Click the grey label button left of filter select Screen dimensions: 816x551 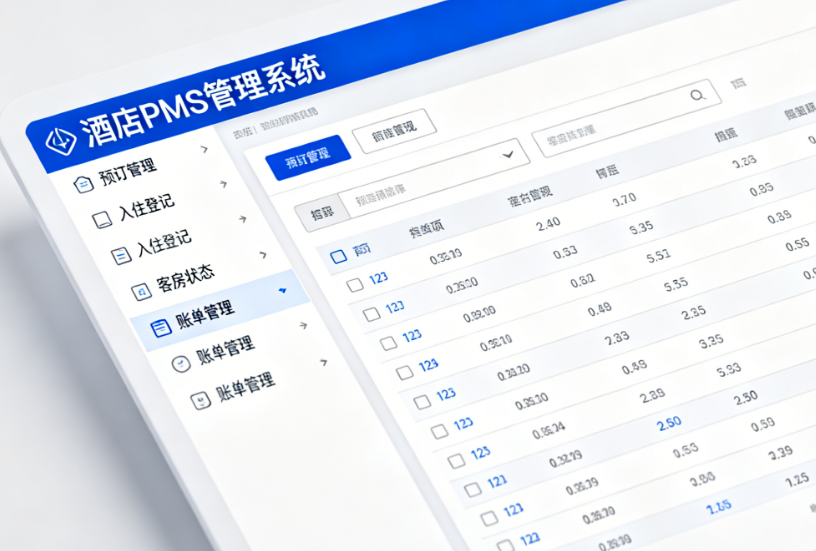[x=322, y=213]
